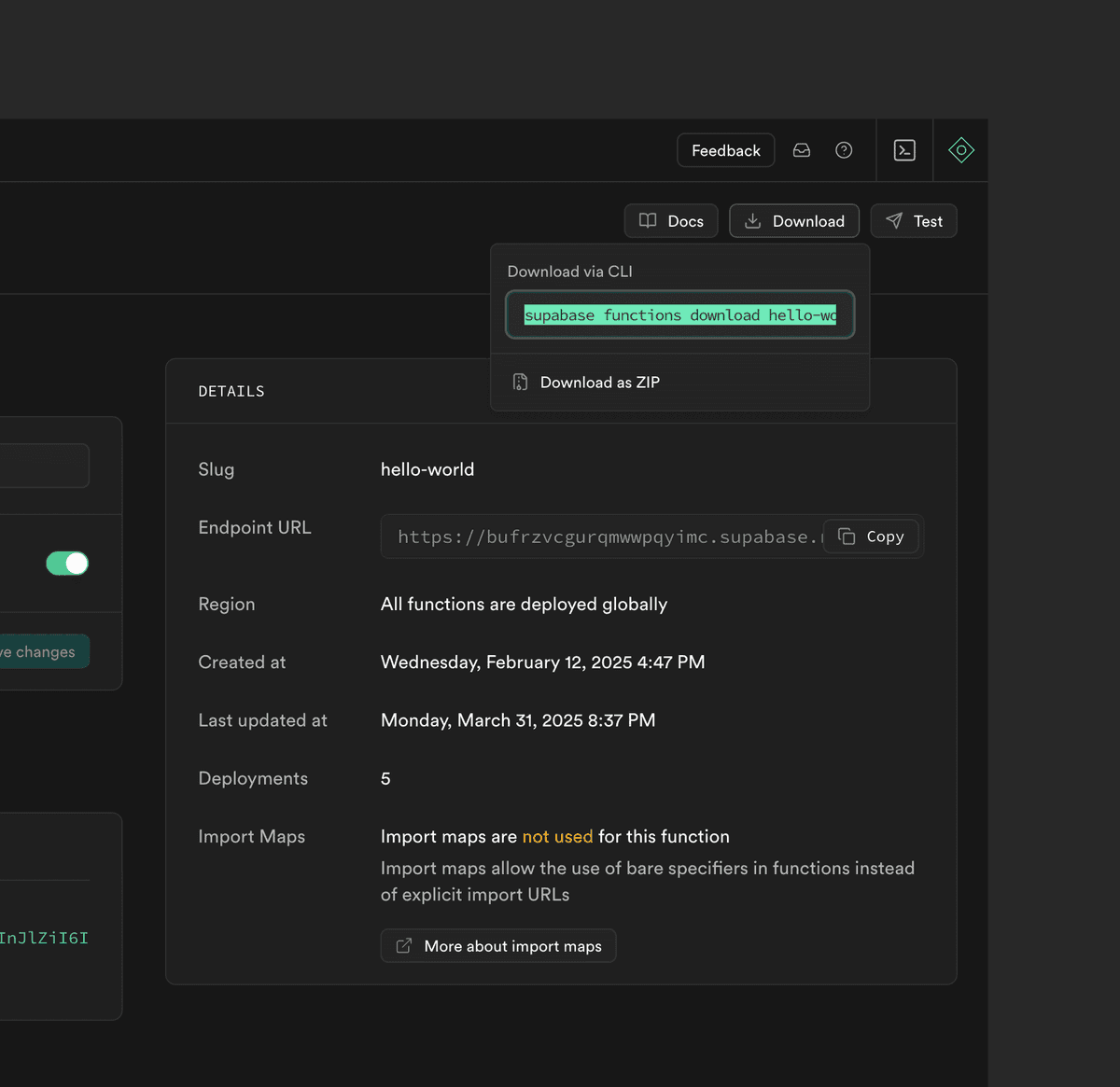Click the download arrow icon on the Download button
The image size is (1120, 1087).
pyautogui.click(x=751, y=220)
